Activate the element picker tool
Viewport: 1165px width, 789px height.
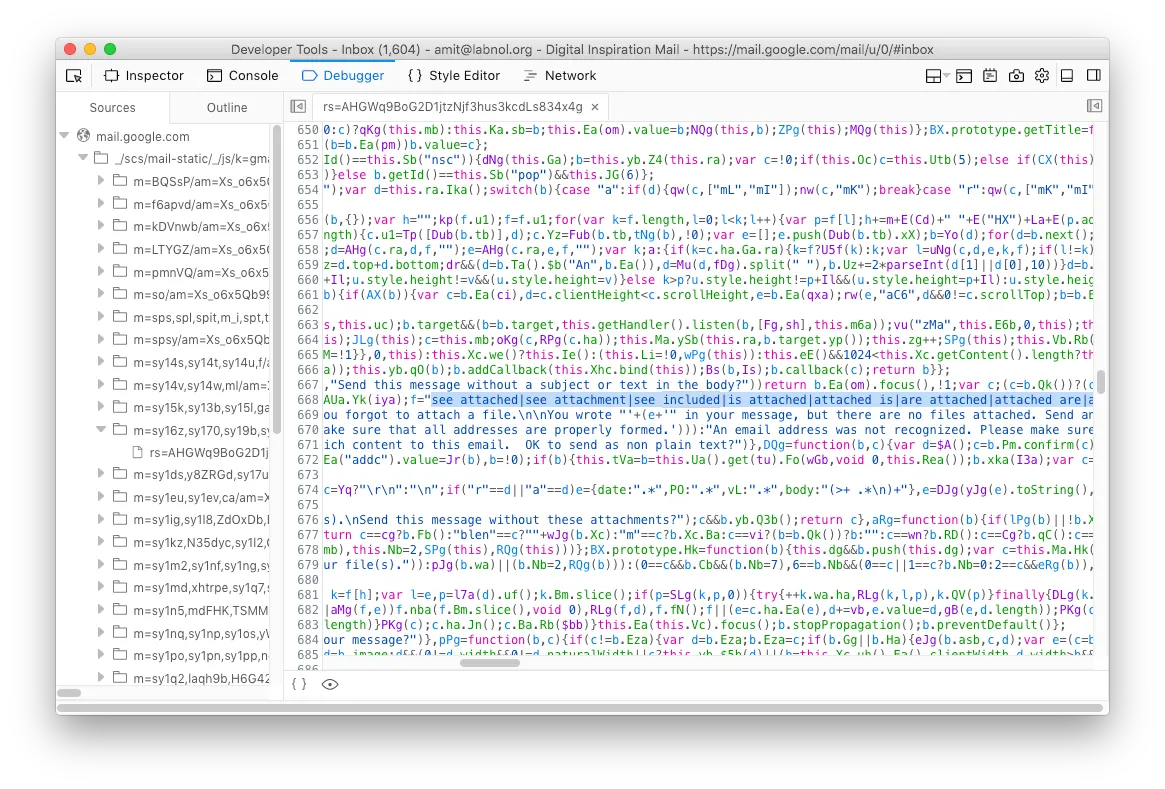73,75
